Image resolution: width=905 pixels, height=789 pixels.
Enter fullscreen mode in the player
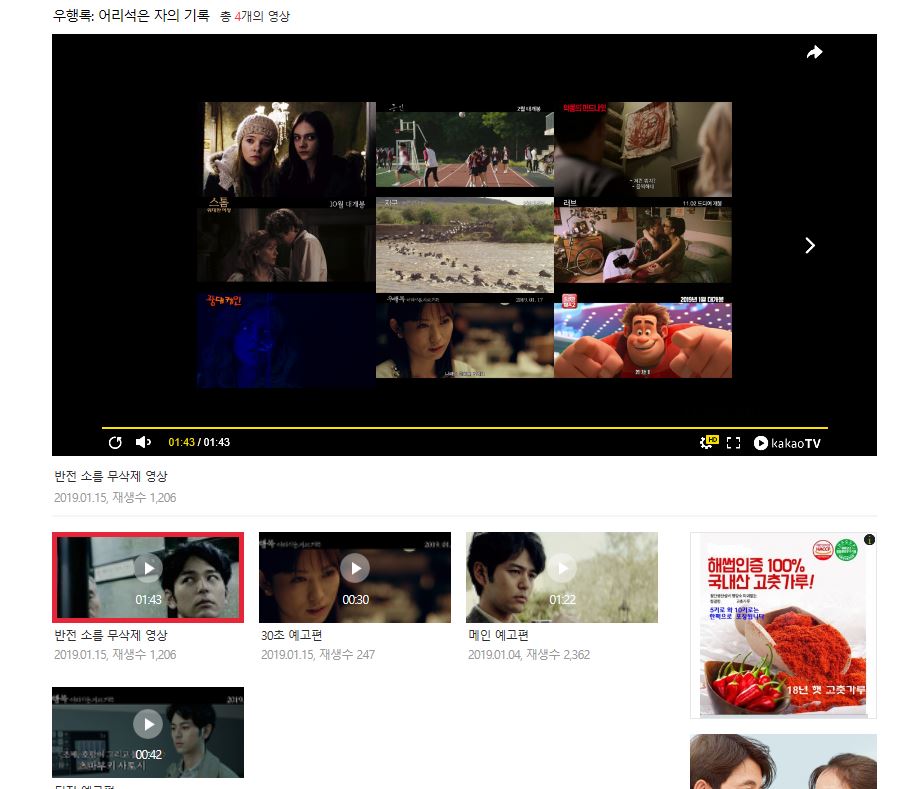(x=733, y=443)
